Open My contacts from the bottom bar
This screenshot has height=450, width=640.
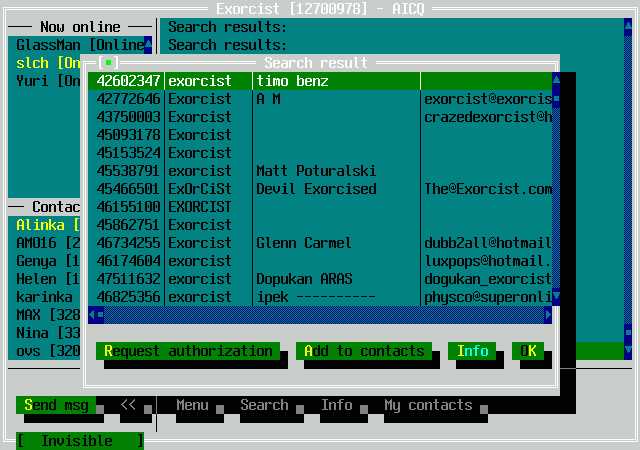(428, 405)
